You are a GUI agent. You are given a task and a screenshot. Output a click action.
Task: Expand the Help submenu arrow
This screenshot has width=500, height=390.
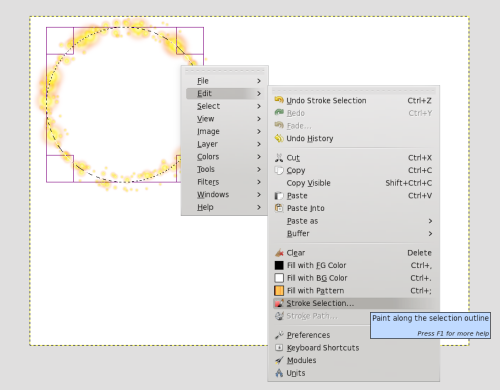point(259,207)
